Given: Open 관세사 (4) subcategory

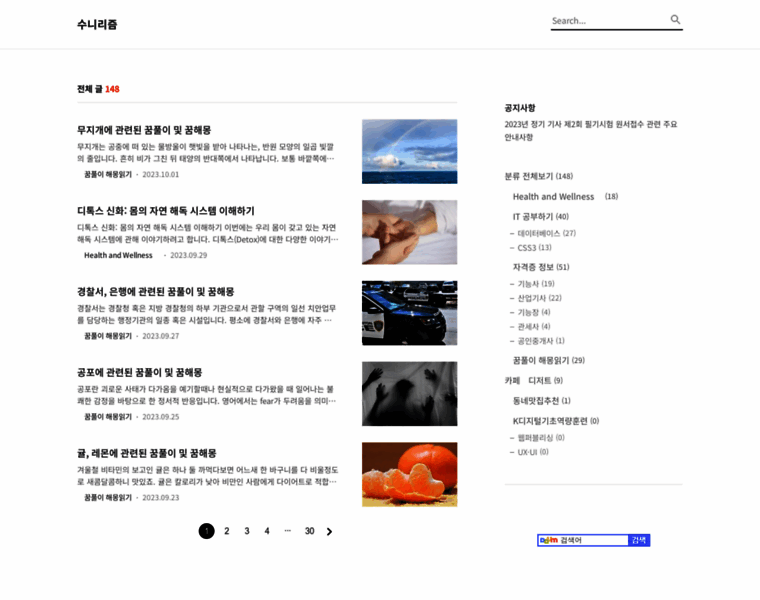Looking at the screenshot, I should tap(534, 327).
